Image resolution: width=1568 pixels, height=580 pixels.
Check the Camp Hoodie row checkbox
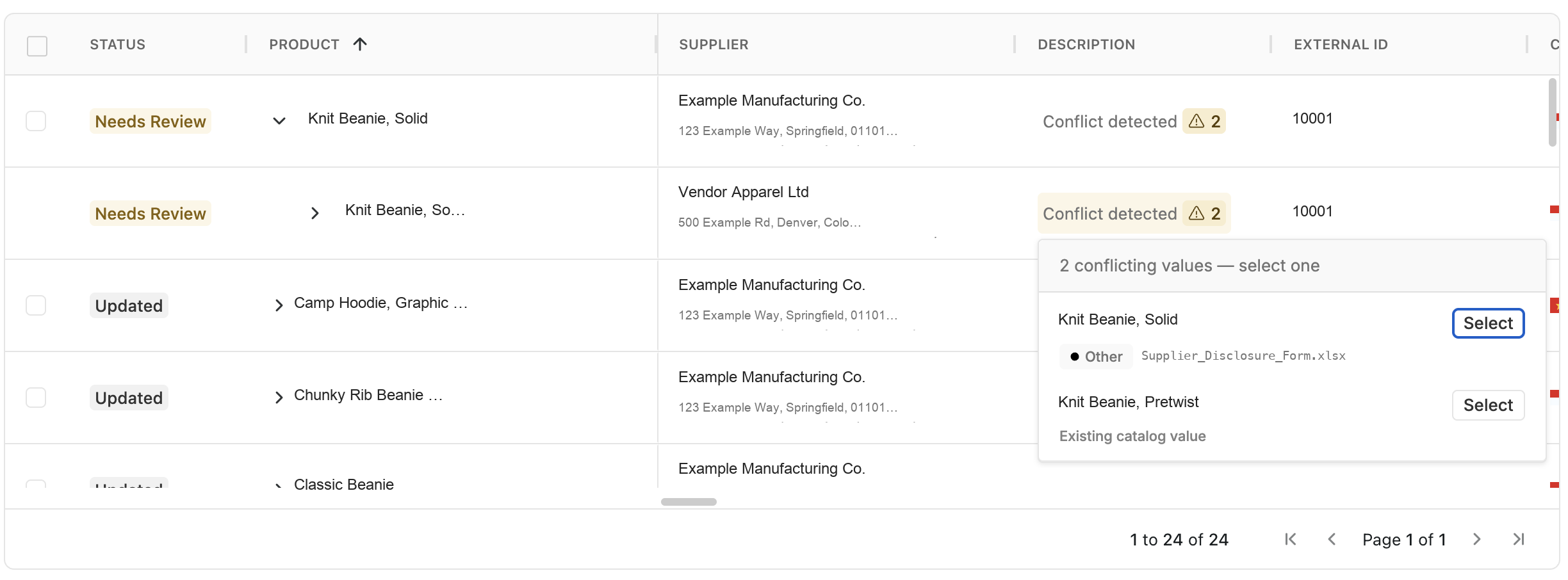click(x=36, y=305)
